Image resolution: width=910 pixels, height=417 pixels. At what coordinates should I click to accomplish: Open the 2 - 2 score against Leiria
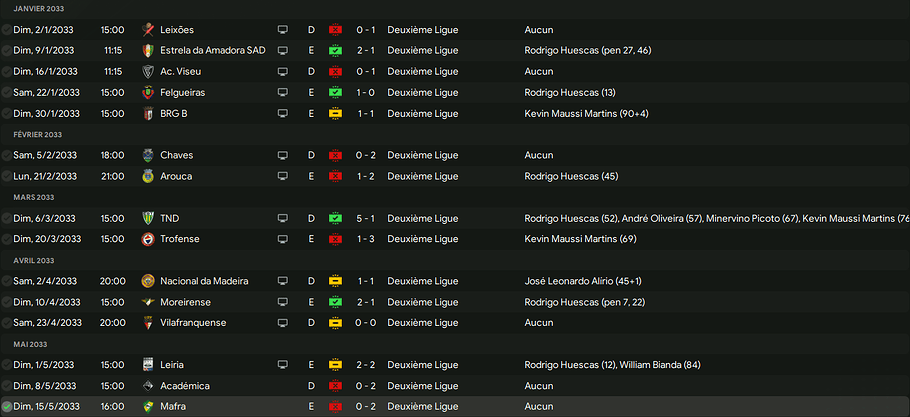pyautogui.click(x=366, y=365)
